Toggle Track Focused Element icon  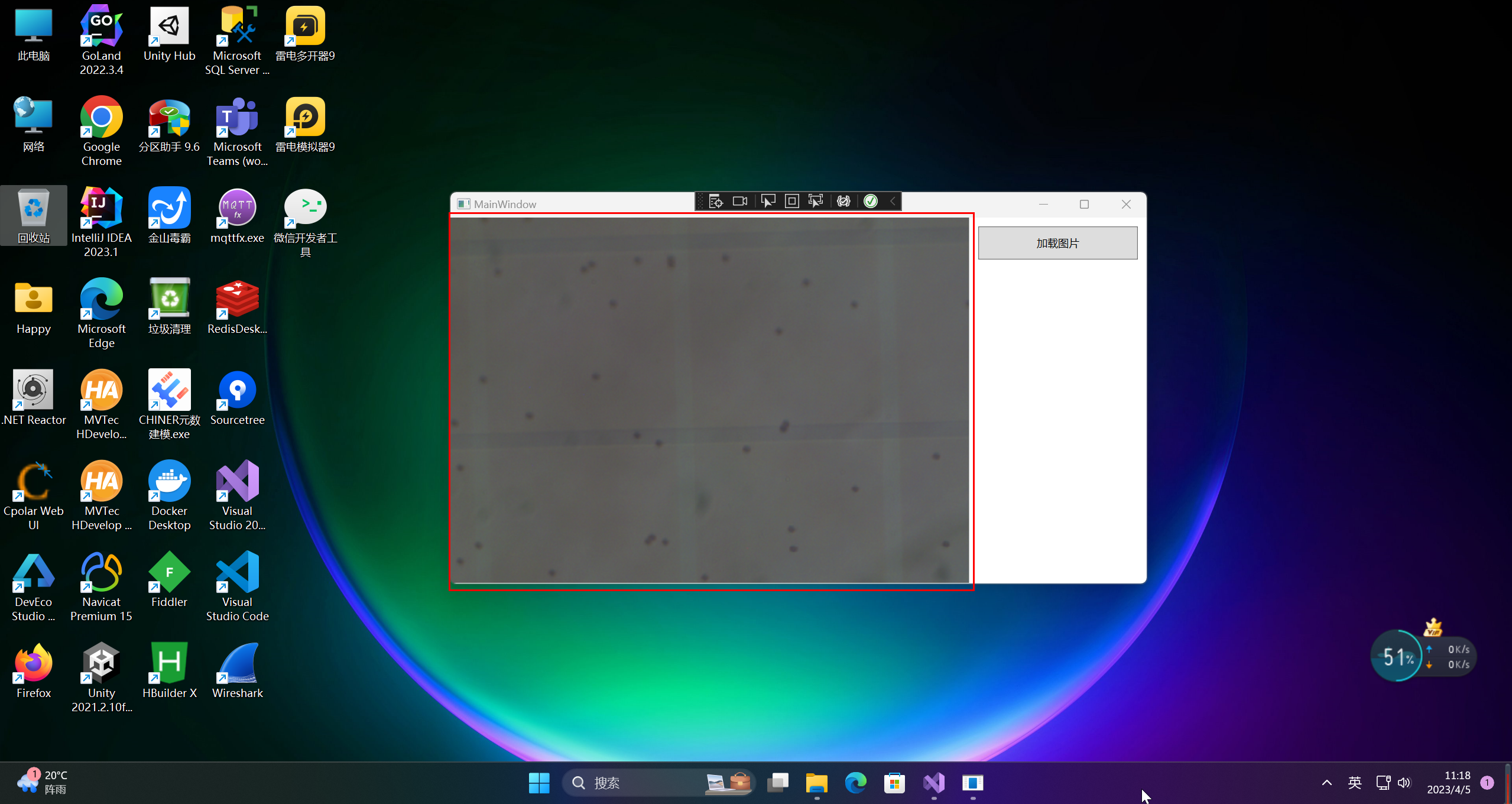816,202
